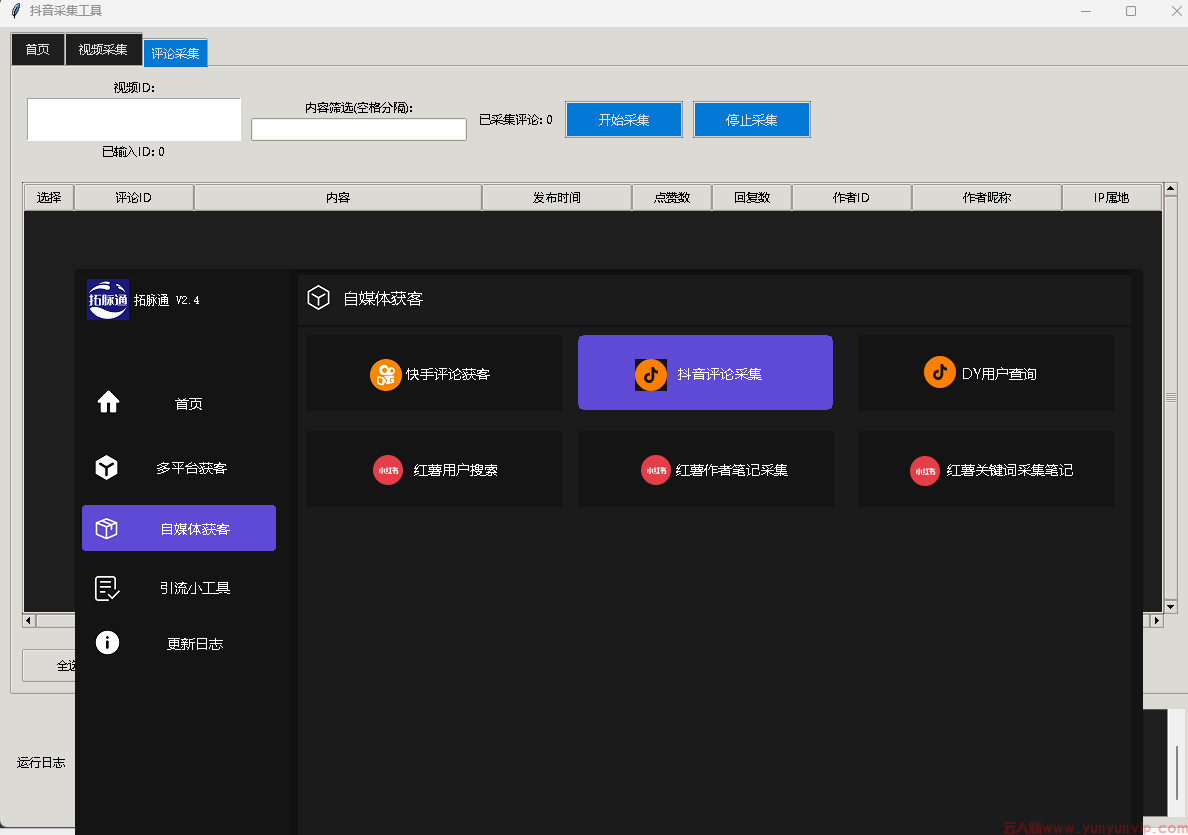Click the 小红书 icon on 红薯用户搜索 card
Viewport: 1188px width, 835px height.
point(388,470)
